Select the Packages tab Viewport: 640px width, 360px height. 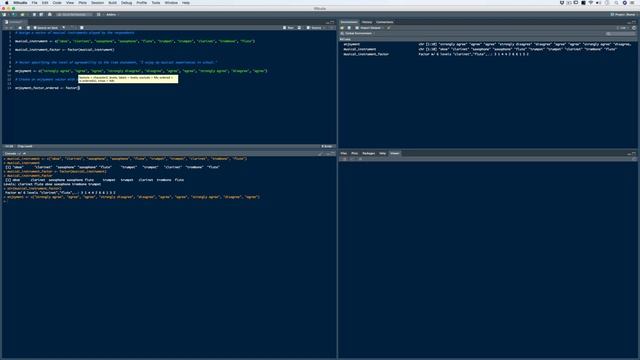(369, 153)
